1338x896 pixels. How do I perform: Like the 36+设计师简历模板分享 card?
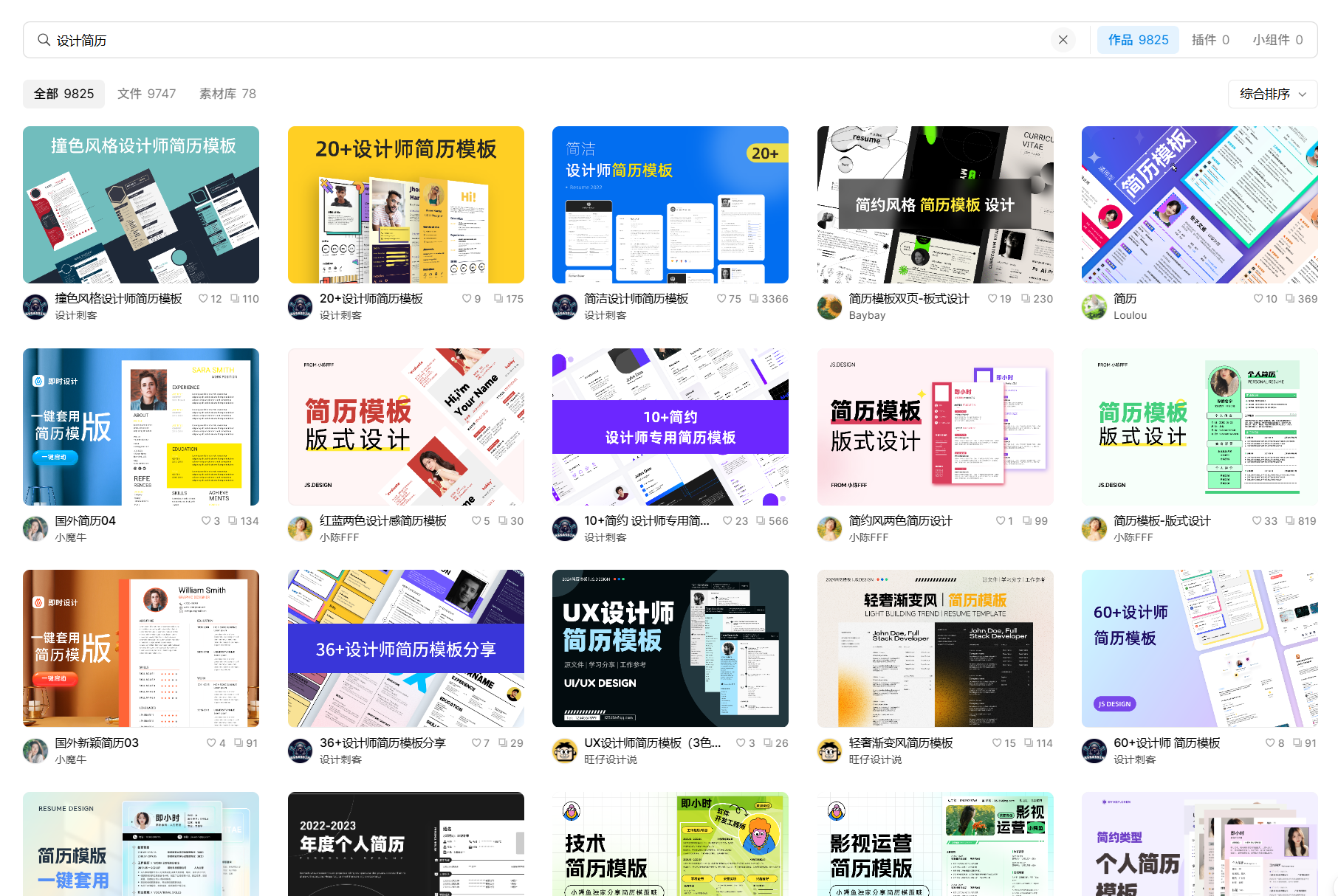[476, 743]
